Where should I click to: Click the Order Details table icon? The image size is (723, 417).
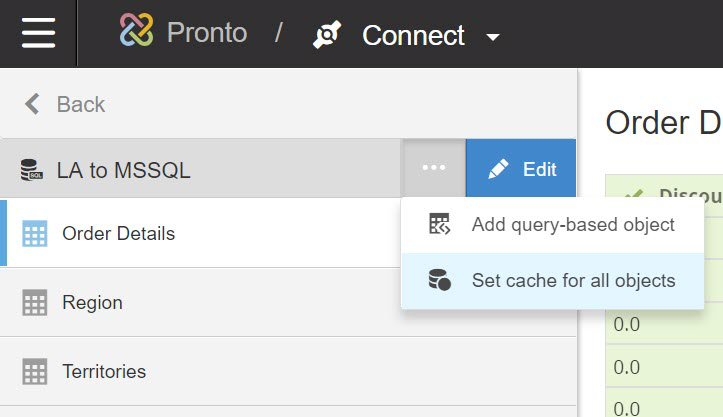34,234
